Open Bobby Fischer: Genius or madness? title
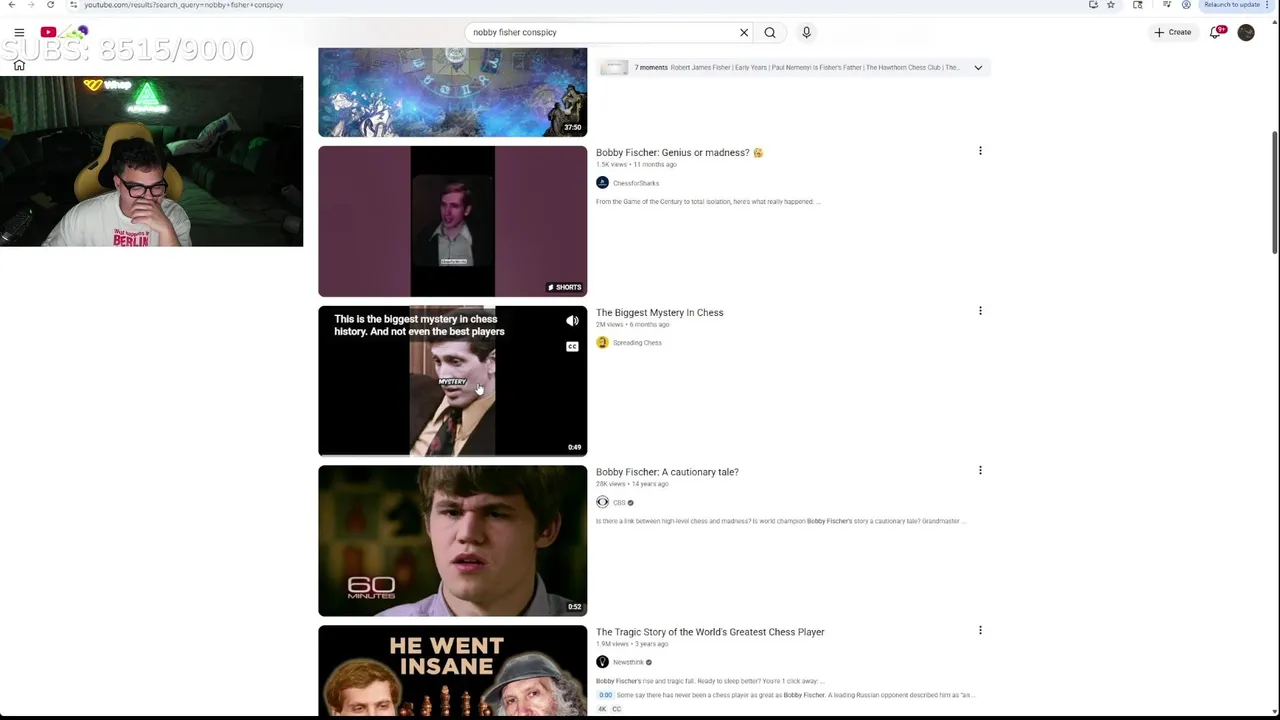 pos(679,153)
